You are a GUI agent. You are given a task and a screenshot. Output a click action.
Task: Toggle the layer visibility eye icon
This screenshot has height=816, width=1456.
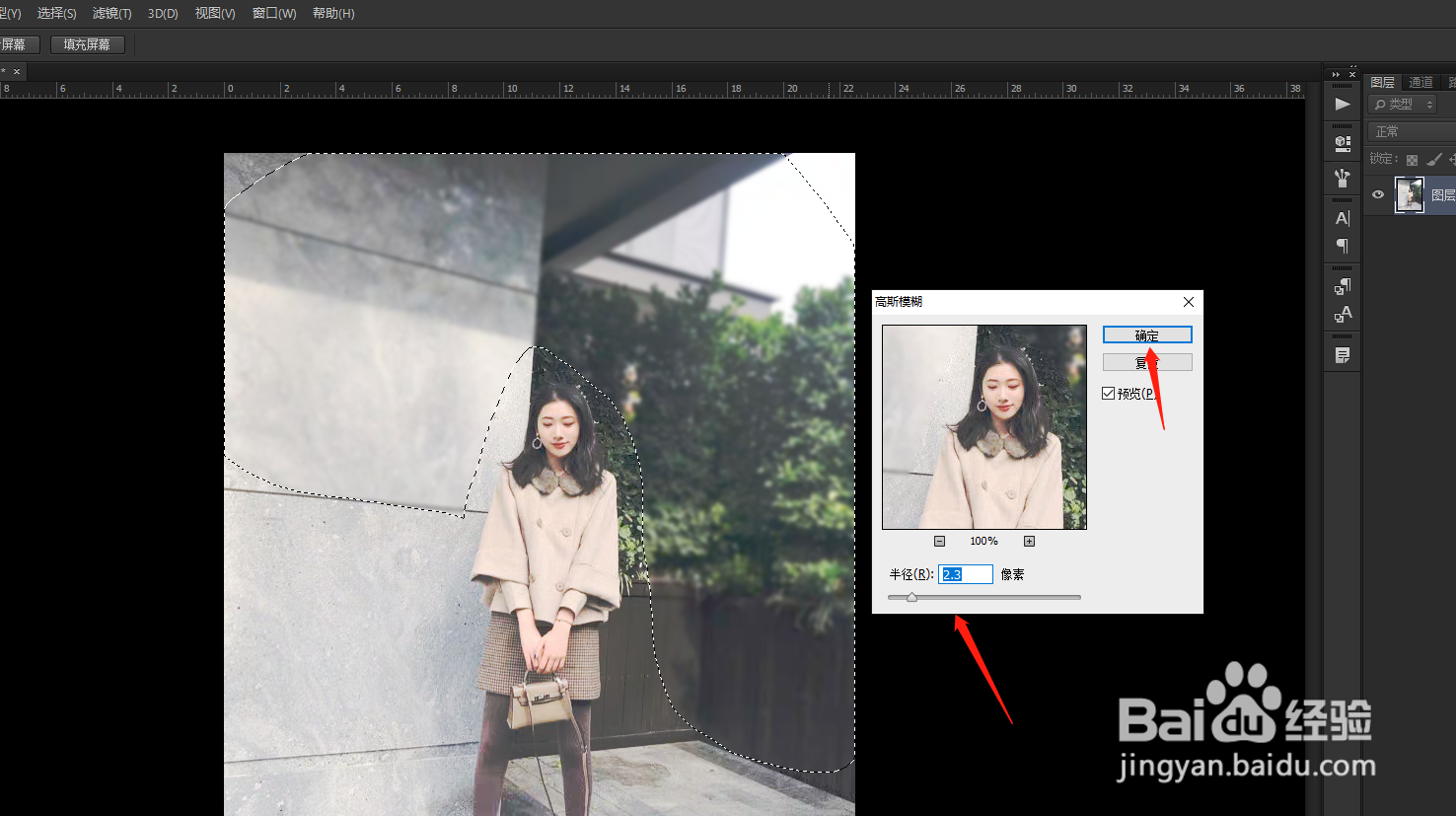point(1378,194)
